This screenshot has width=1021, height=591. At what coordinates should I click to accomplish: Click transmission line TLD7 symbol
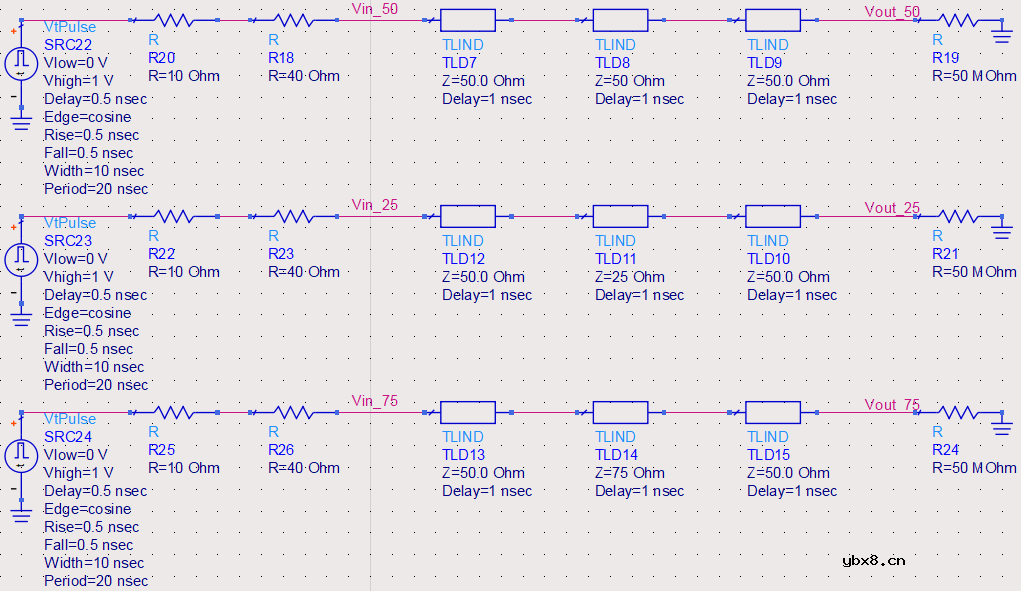[468, 19]
